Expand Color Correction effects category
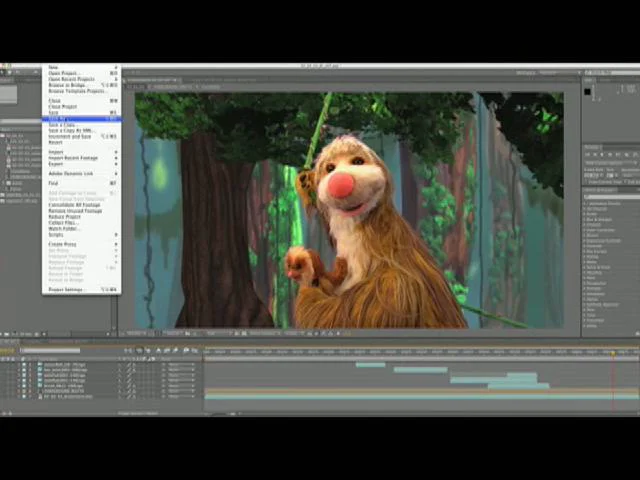The width and height of the screenshot is (640, 480). click(x=585, y=230)
